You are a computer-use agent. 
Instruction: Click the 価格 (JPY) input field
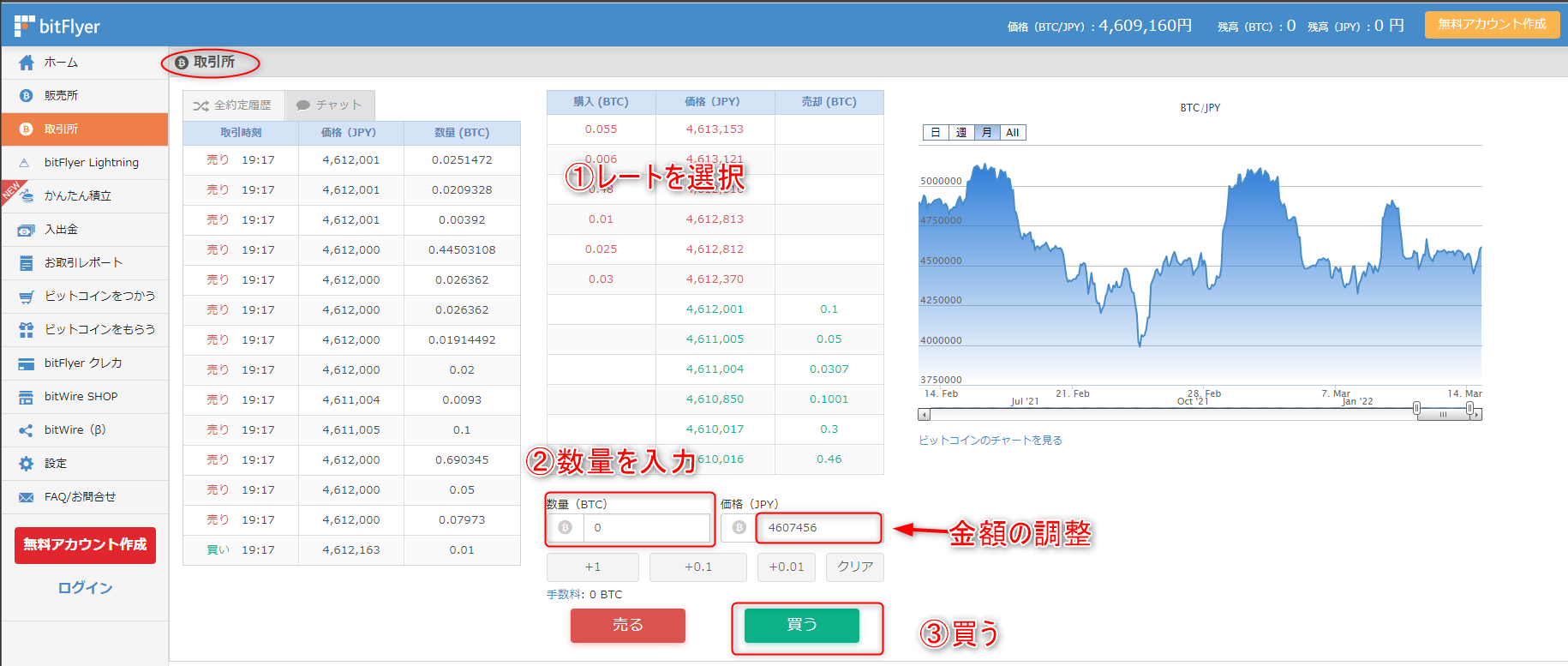[x=818, y=528]
